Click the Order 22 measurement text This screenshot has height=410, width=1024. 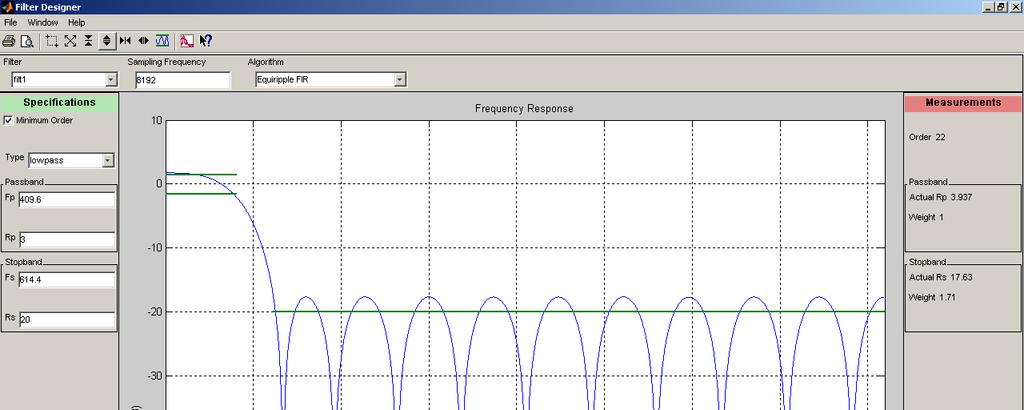click(927, 137)
